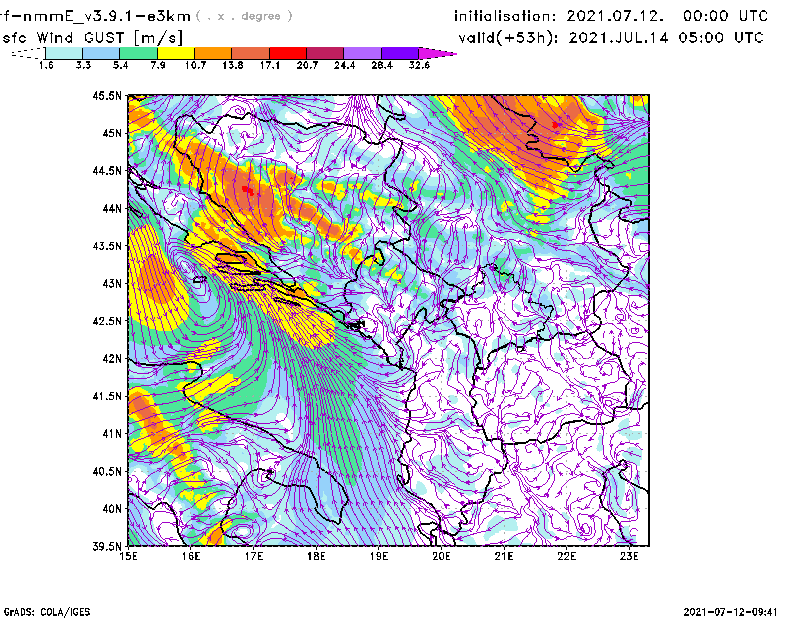
Task: Click the dashed white arrow below 1.6
Action: [x=28, y=53]
